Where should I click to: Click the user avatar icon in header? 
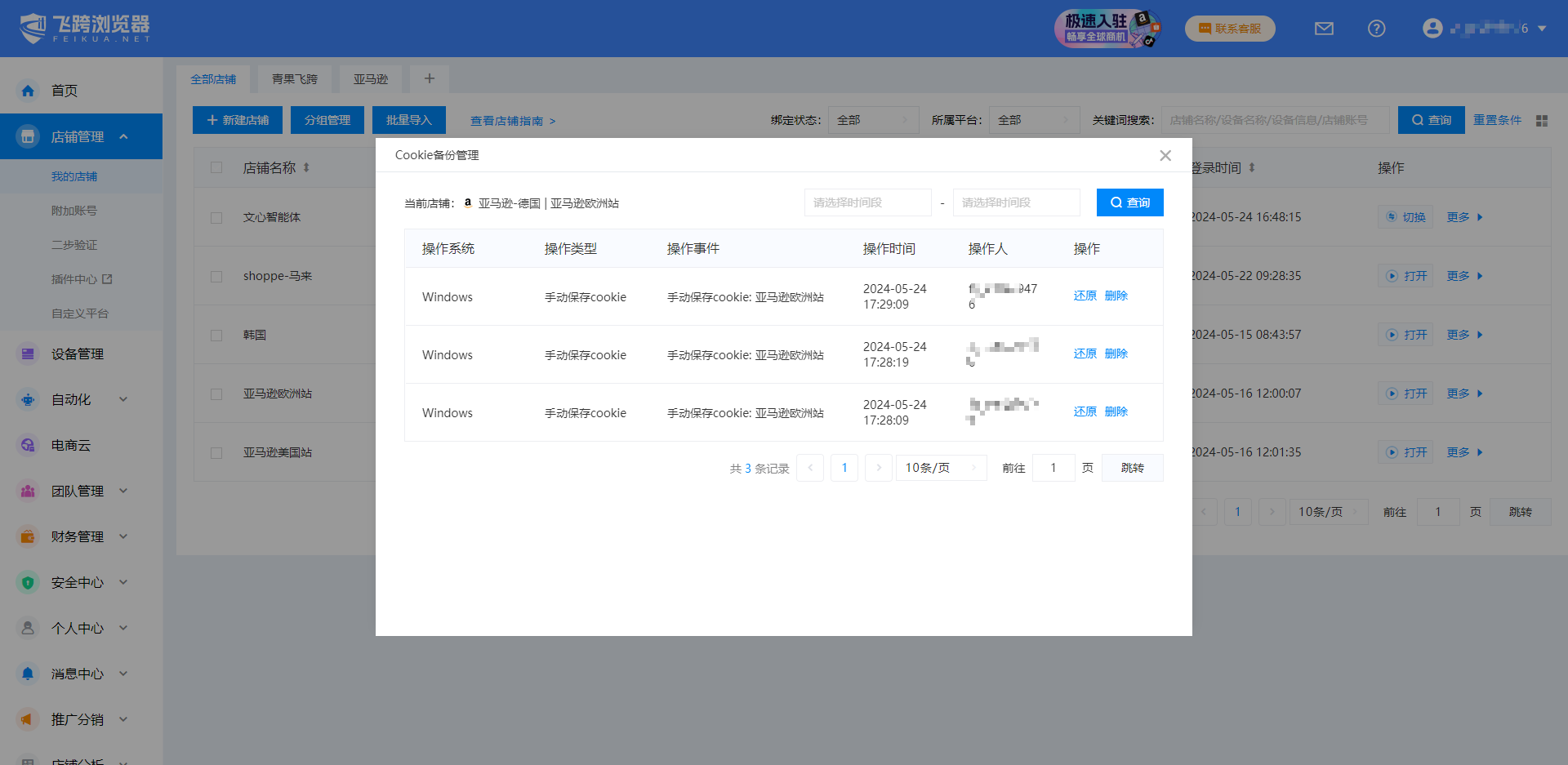click(x=1432, y=29)
